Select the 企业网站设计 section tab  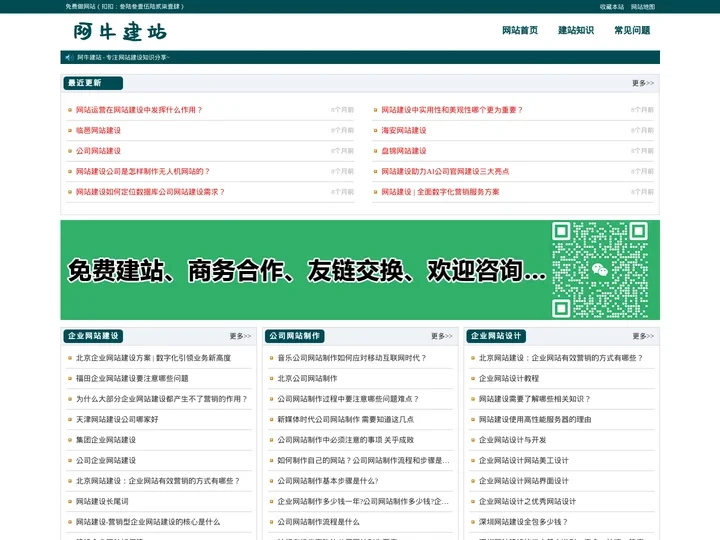click(x=496, y=336)
